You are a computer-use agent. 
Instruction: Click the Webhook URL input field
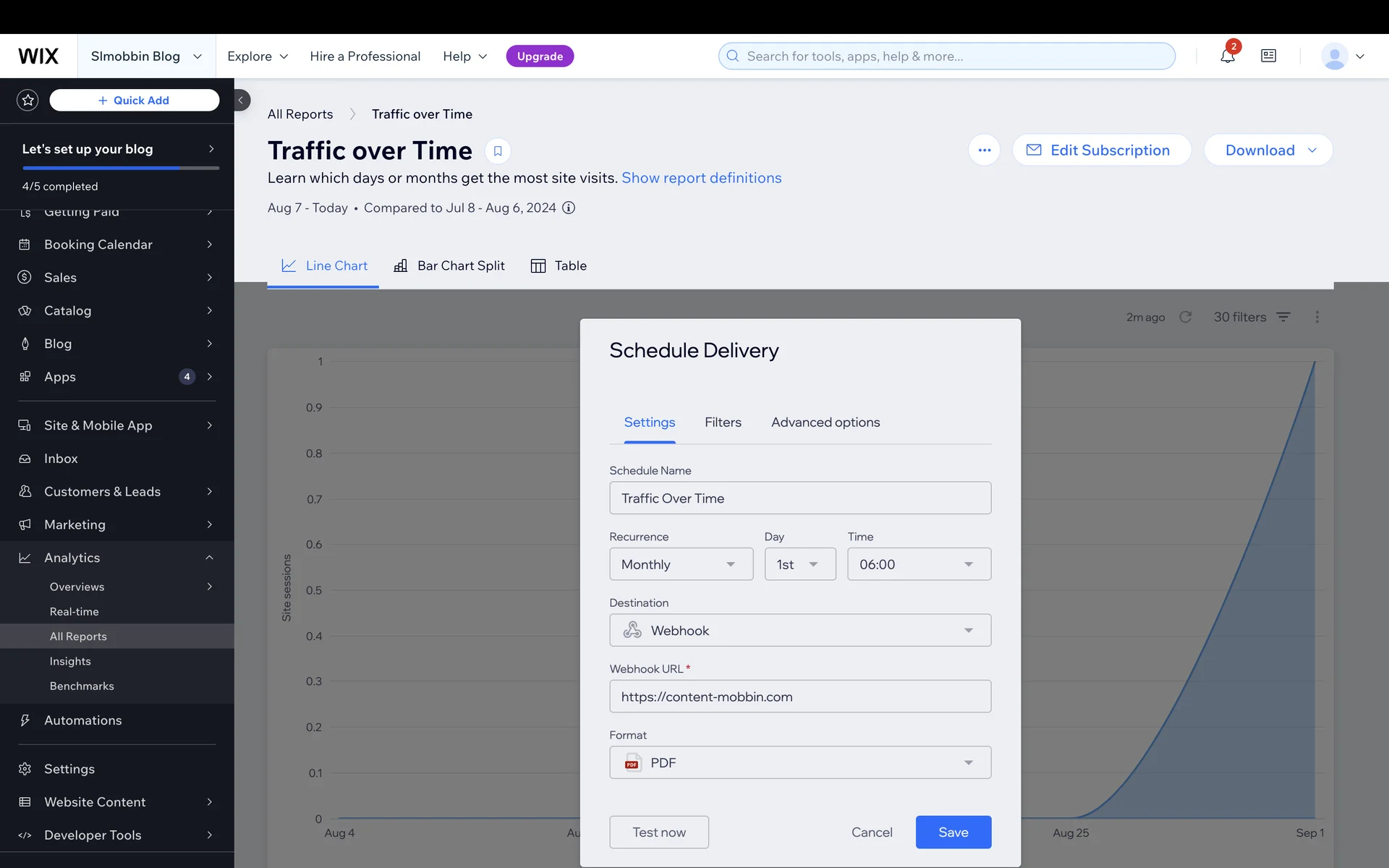pyautogui.click(x=799, y=697)
